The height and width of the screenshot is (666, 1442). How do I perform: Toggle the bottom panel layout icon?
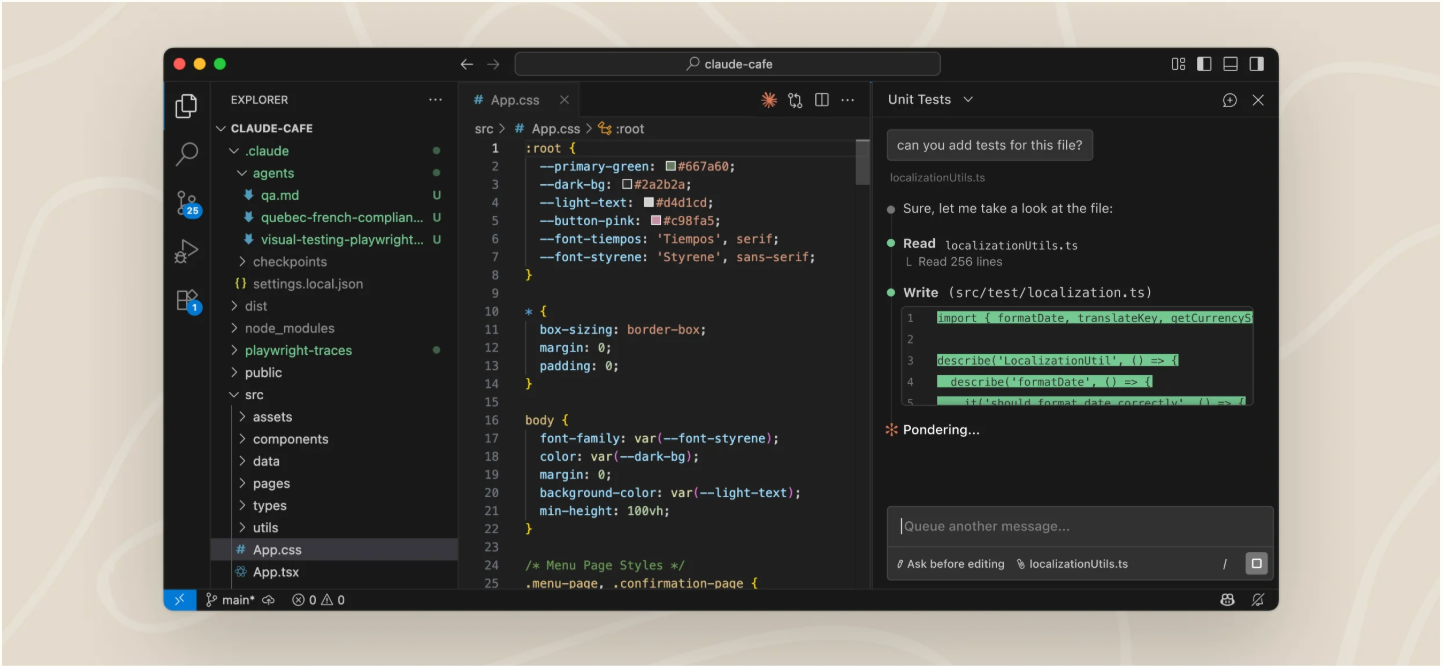(1230, 64)
